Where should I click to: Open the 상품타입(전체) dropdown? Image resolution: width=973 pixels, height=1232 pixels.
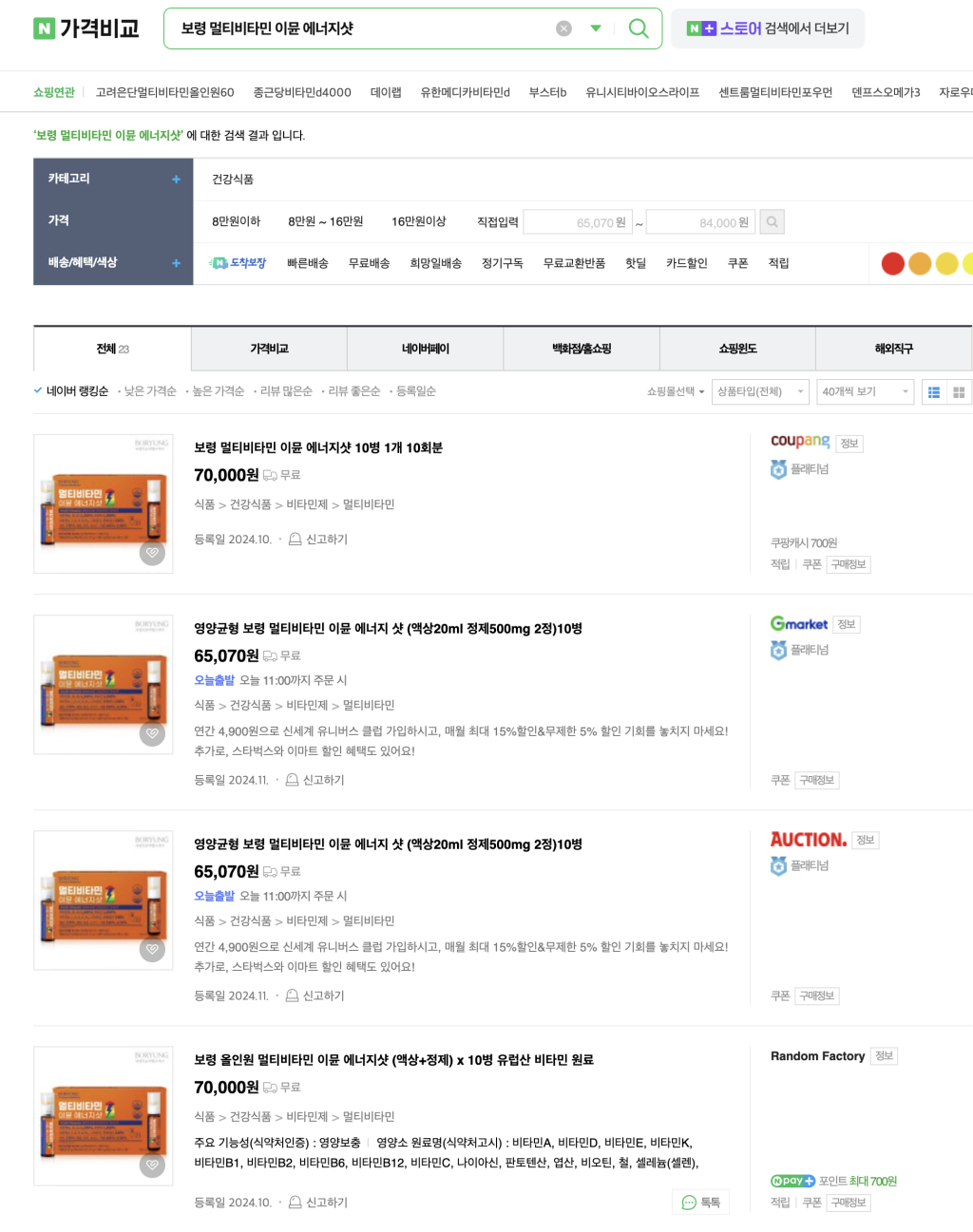click(x=758, y=391)
